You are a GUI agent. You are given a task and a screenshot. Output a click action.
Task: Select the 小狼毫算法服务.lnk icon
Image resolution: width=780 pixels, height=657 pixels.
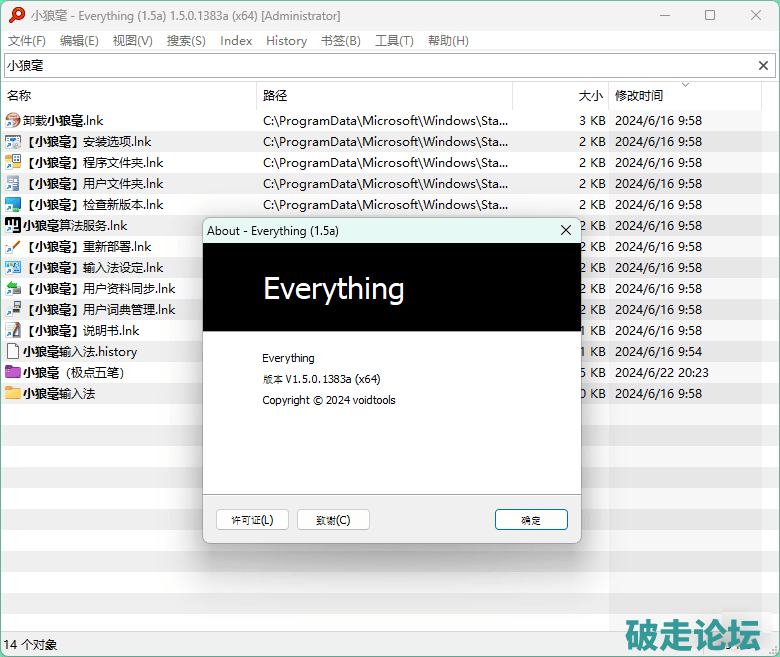point(13,226)
